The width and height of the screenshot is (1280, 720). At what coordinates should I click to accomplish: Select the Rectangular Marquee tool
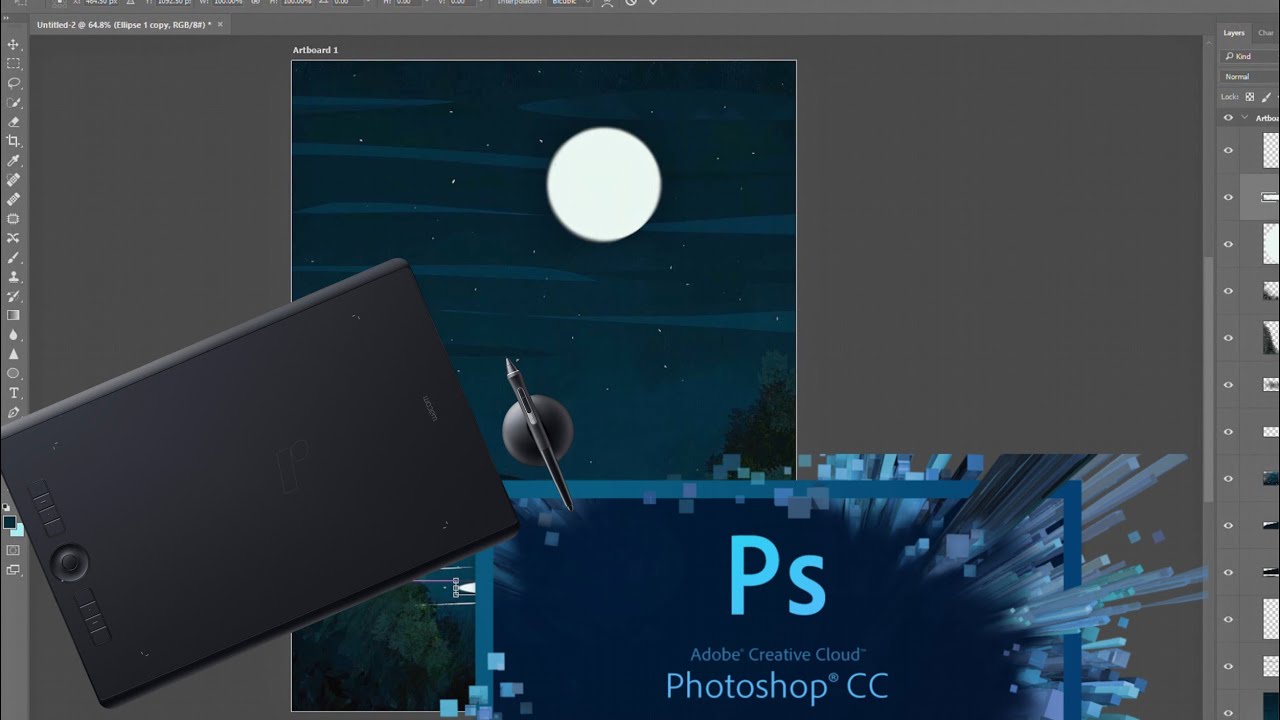(x=14, y=64)
